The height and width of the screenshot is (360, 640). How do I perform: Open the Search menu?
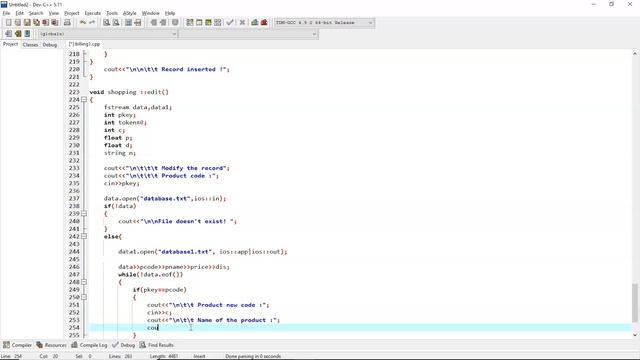[36, 13]
